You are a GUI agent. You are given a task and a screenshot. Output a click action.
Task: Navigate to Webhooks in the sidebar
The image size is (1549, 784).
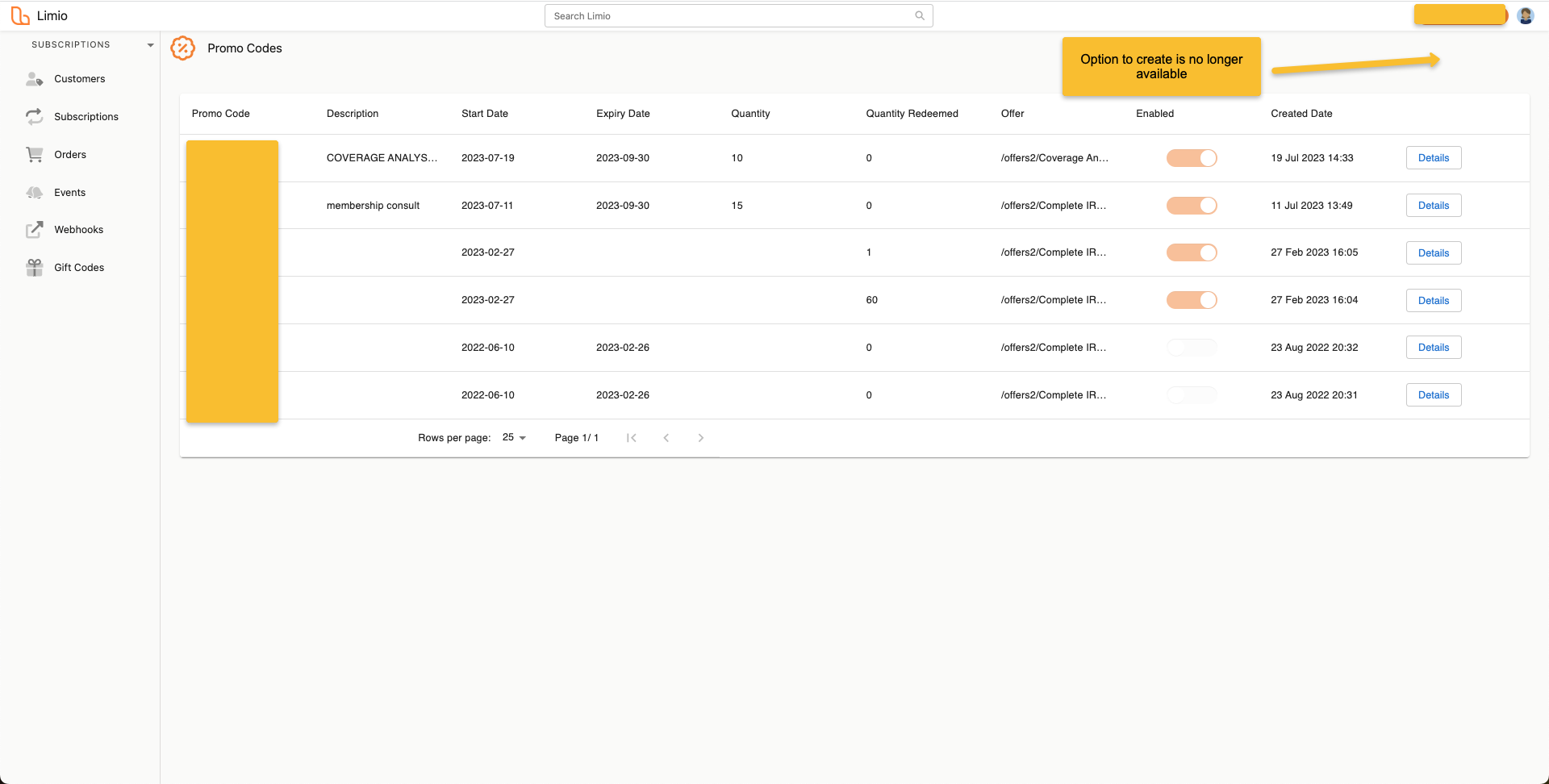tap(78, 230)
